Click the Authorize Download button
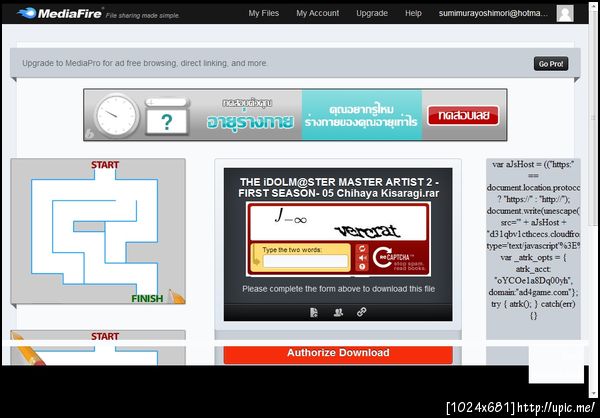 [338, 354]
